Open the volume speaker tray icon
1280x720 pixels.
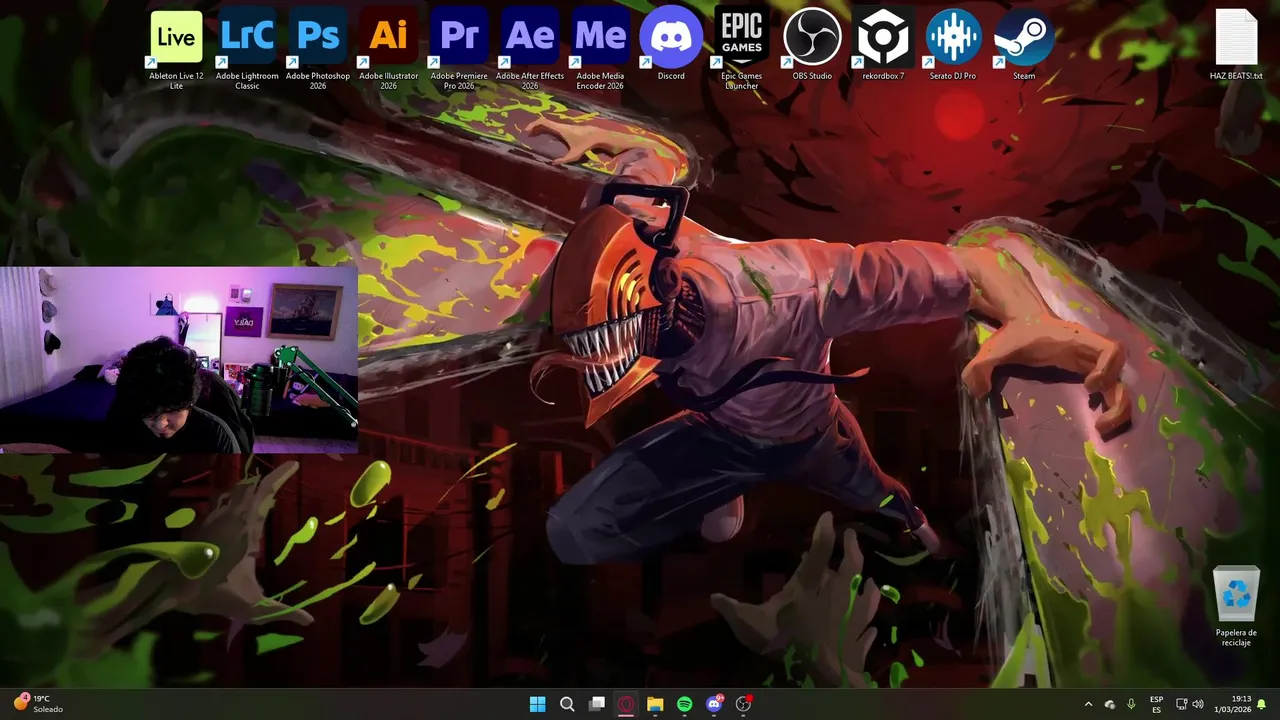coord(1198,704)
